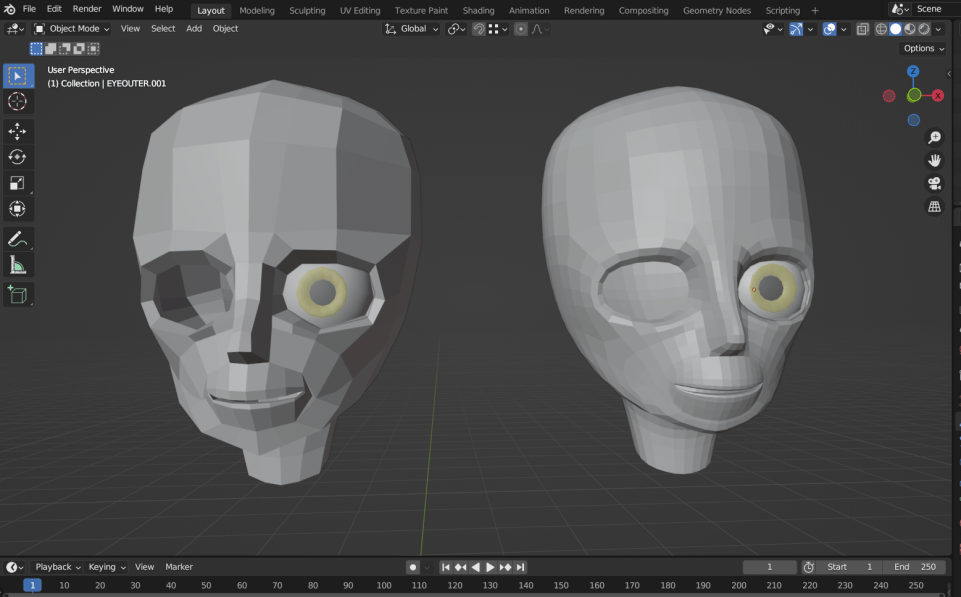Image resolution: width=961 pixels, height=597 pixels.
Task: Open the File menu
Action: coord(29,9)
